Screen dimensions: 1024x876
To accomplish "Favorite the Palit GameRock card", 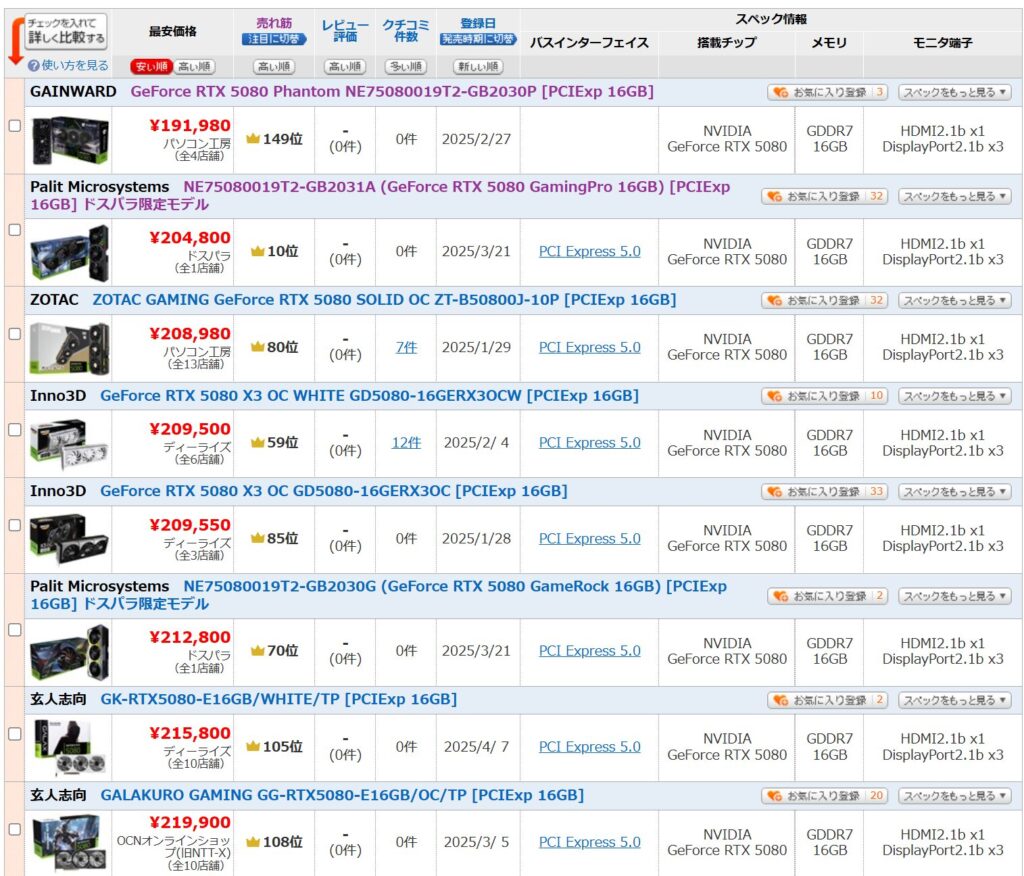I will pyautogui.click(x=827, y=596).
